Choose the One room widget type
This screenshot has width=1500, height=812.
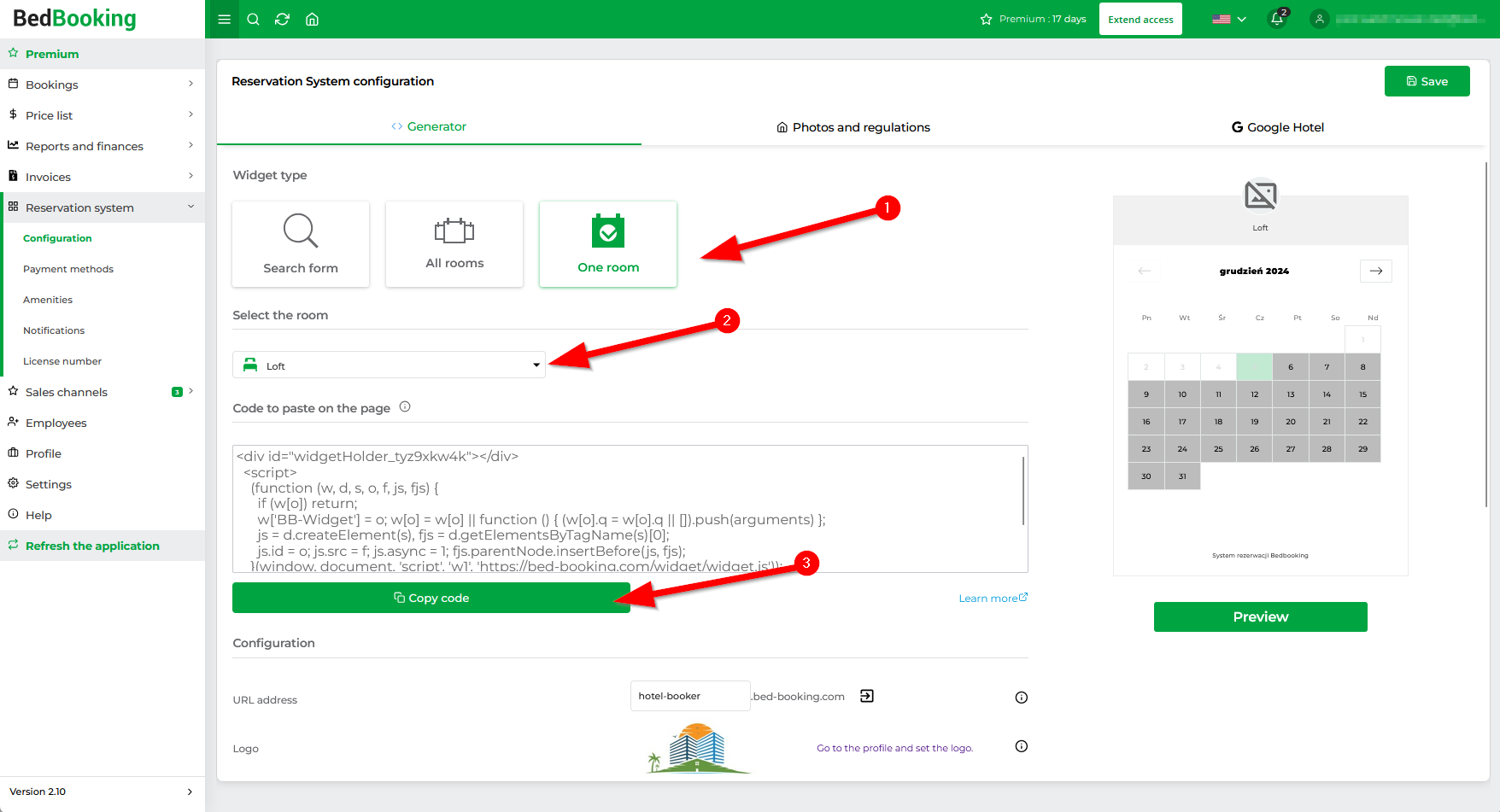click(x=608, y=244)
